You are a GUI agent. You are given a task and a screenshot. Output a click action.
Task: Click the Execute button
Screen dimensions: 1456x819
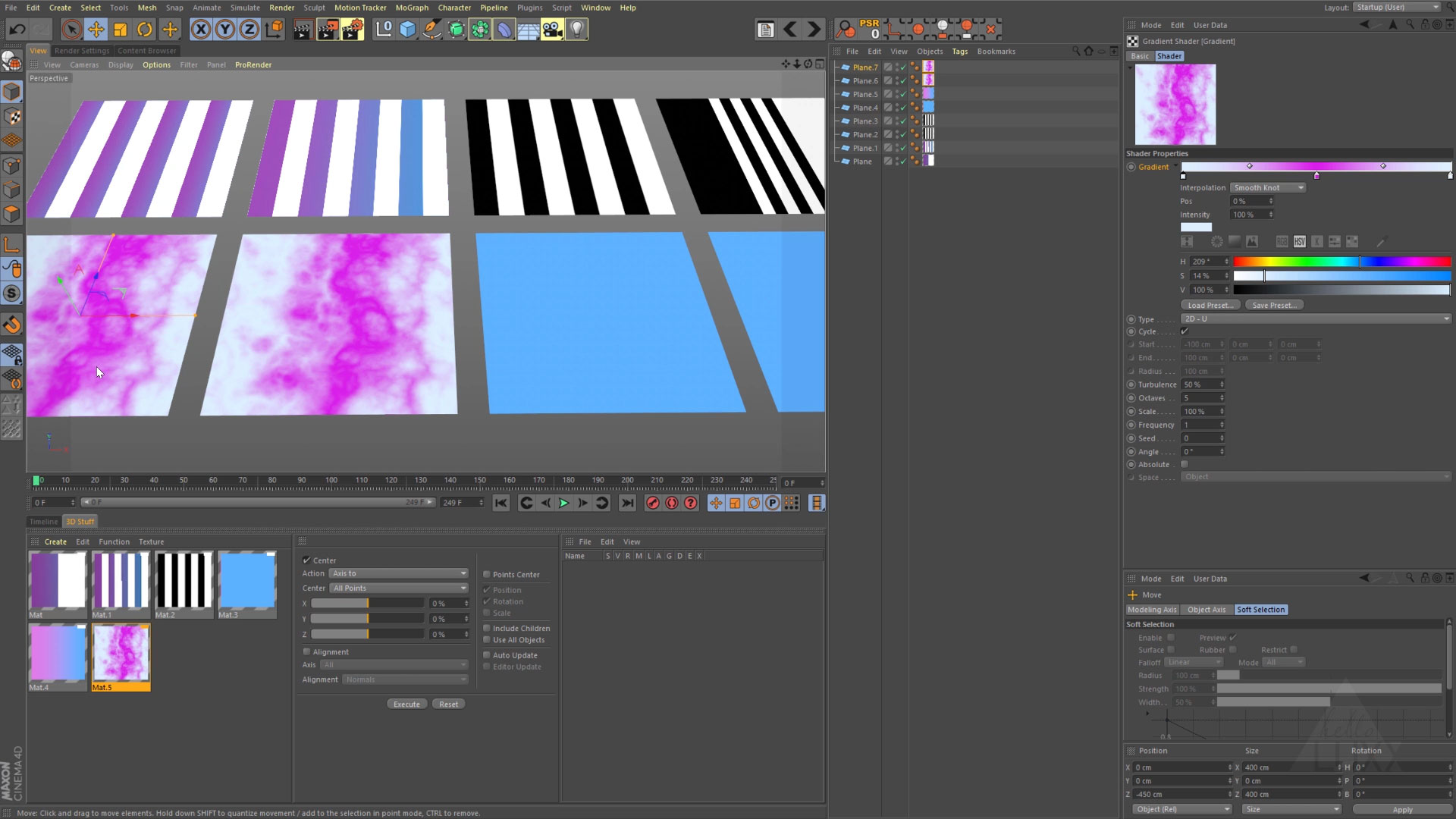[x=406, y=704]
